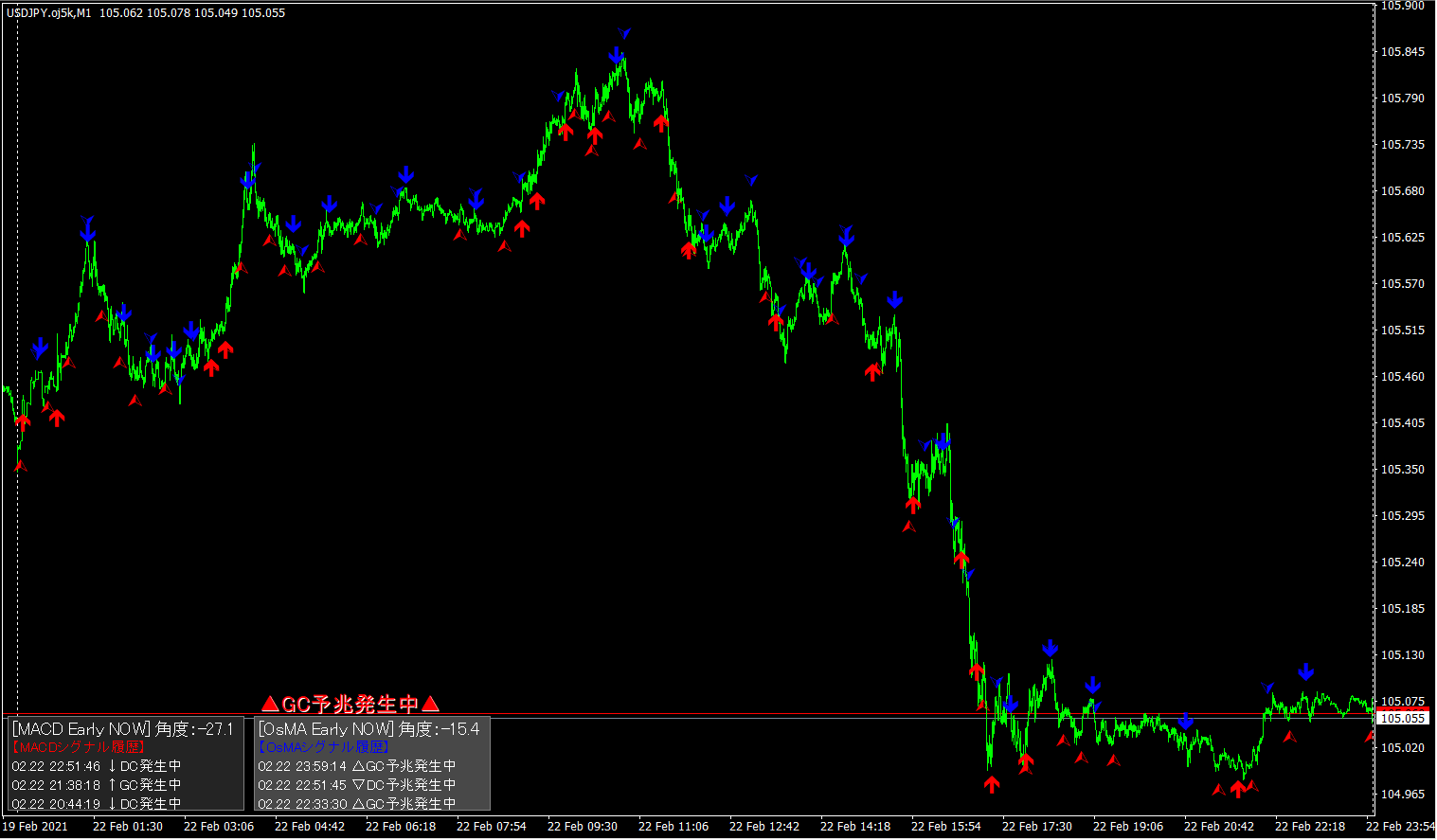Select MACD history row 02.22 22:51:46 DC発生中
Viewport: 1437px width, 840px height.
(x=97, y=766)
